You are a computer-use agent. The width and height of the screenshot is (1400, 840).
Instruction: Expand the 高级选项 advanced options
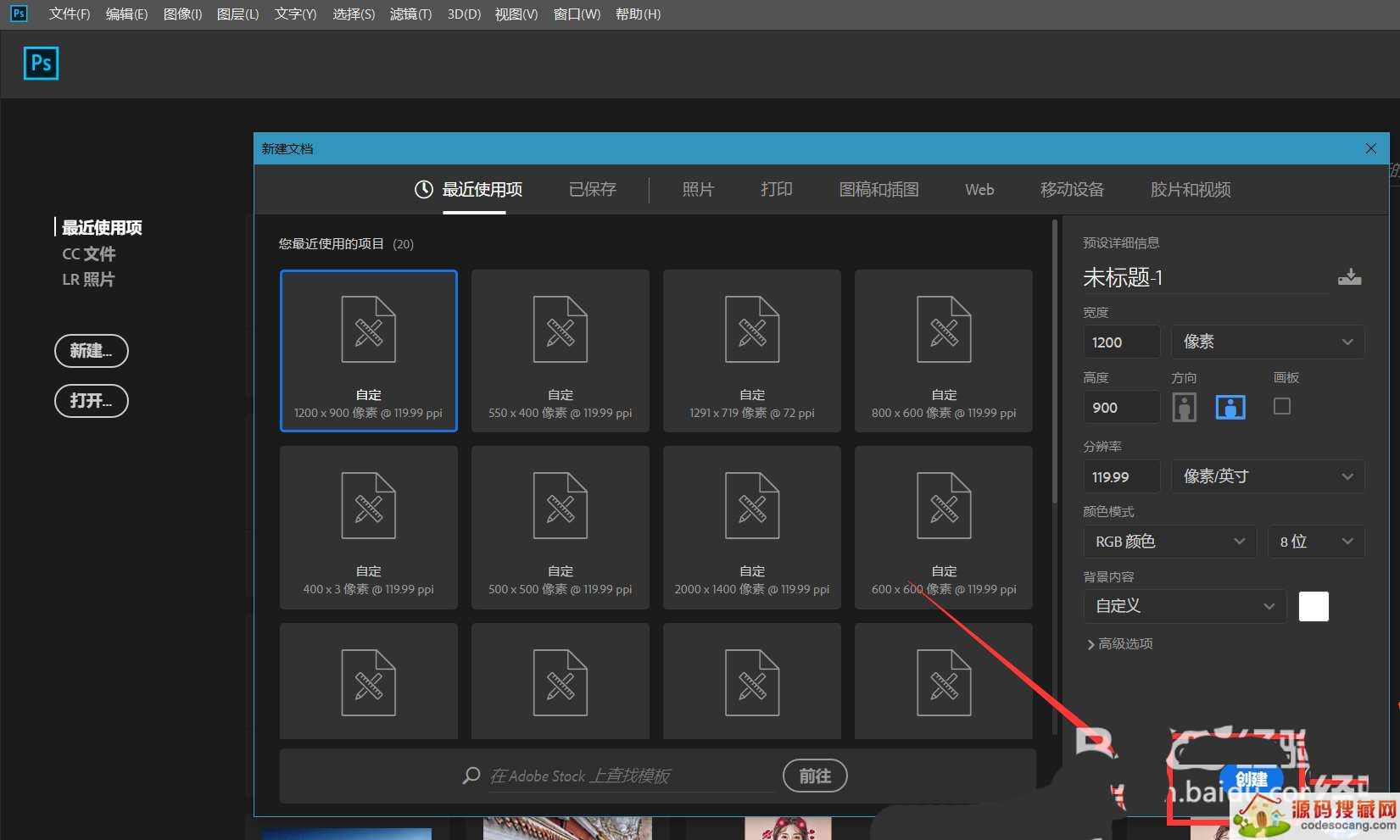click(1120, 644)
